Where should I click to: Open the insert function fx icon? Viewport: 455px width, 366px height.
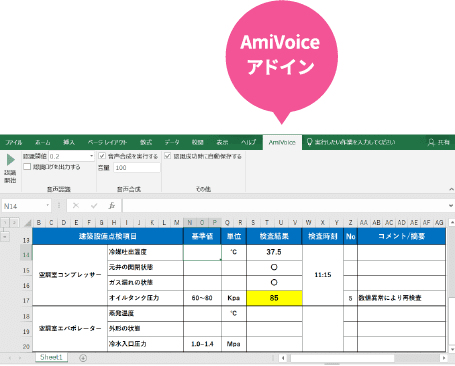pos(112,206)
